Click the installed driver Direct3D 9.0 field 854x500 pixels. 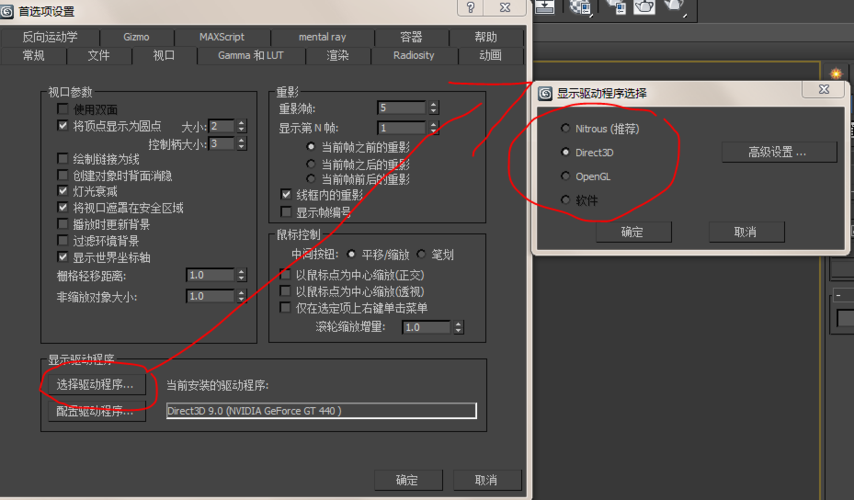321,411
